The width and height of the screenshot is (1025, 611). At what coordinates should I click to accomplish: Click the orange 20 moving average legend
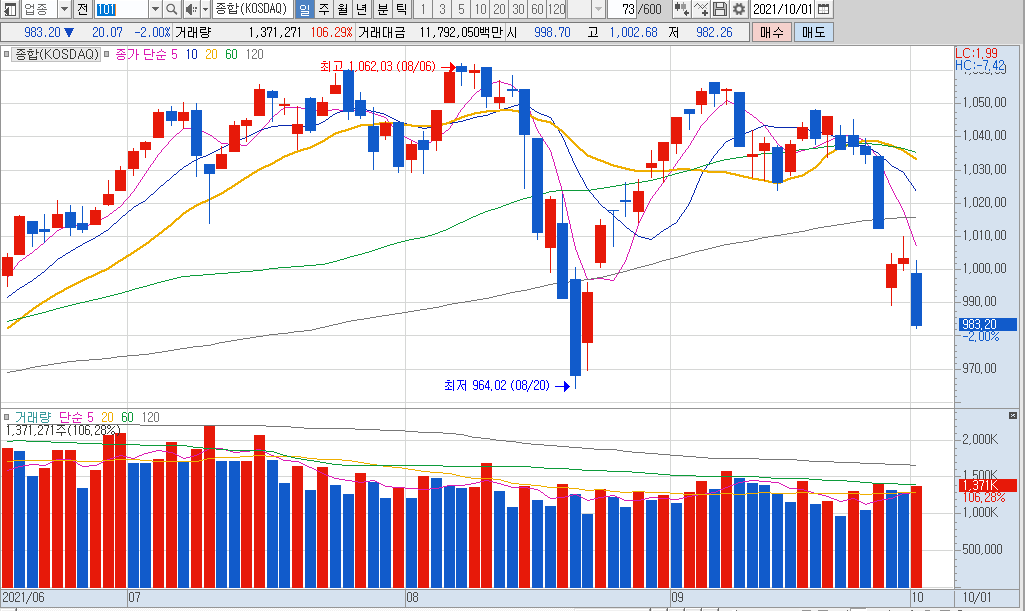pyautogui.click(x=211, y=54)
